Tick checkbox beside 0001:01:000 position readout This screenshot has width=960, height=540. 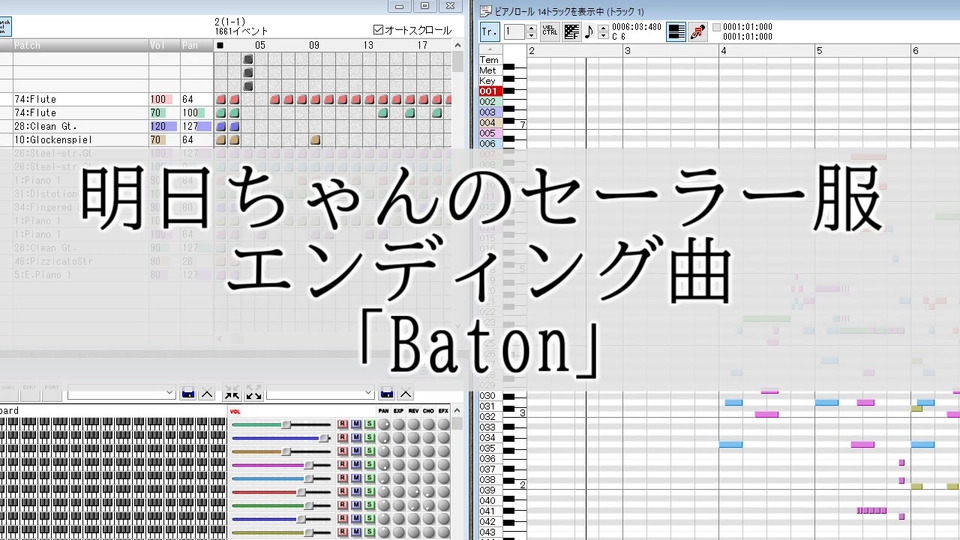point(716,28)
